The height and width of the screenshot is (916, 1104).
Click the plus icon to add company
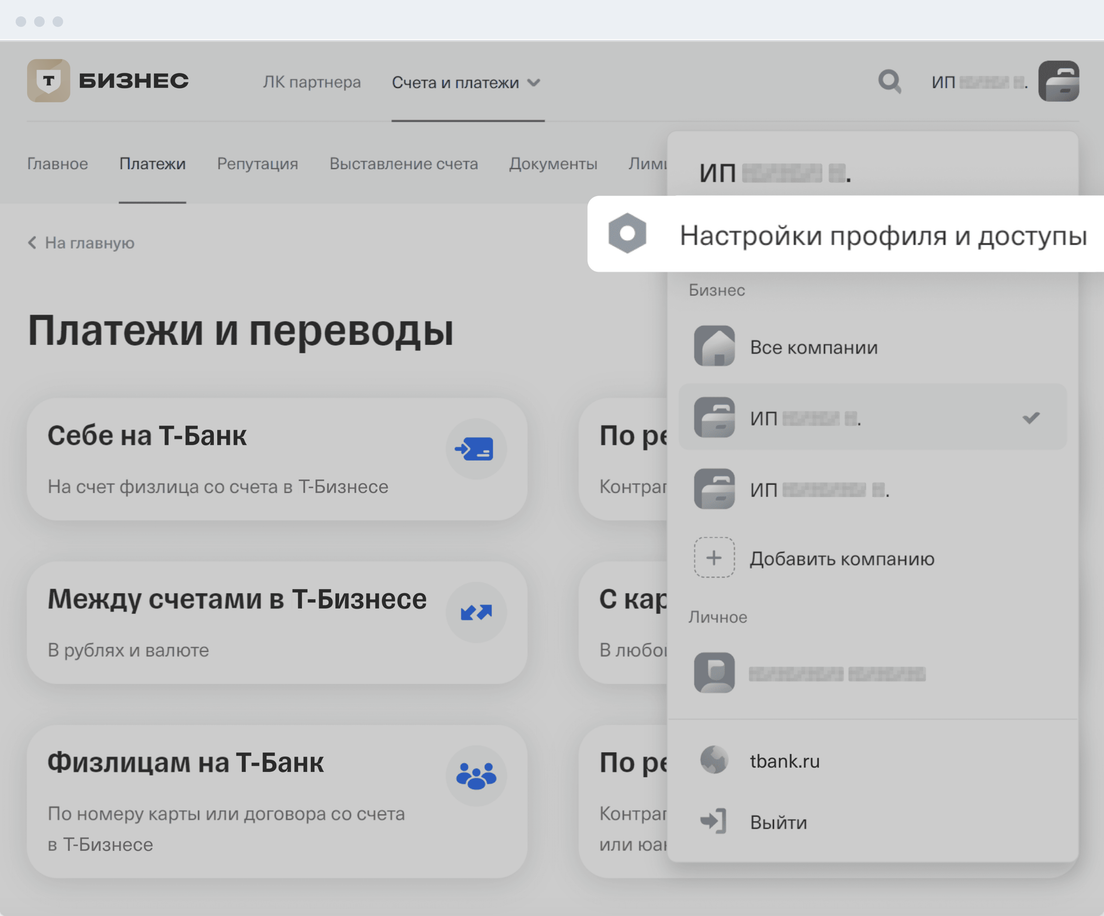point(714,558)
